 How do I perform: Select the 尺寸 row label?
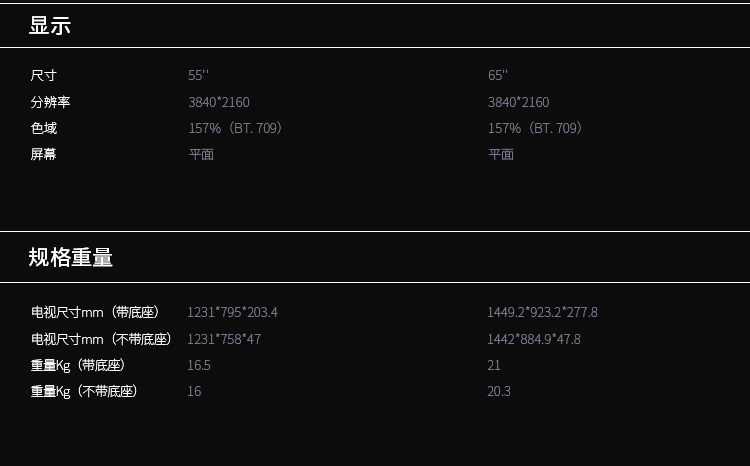coord(44,76)
